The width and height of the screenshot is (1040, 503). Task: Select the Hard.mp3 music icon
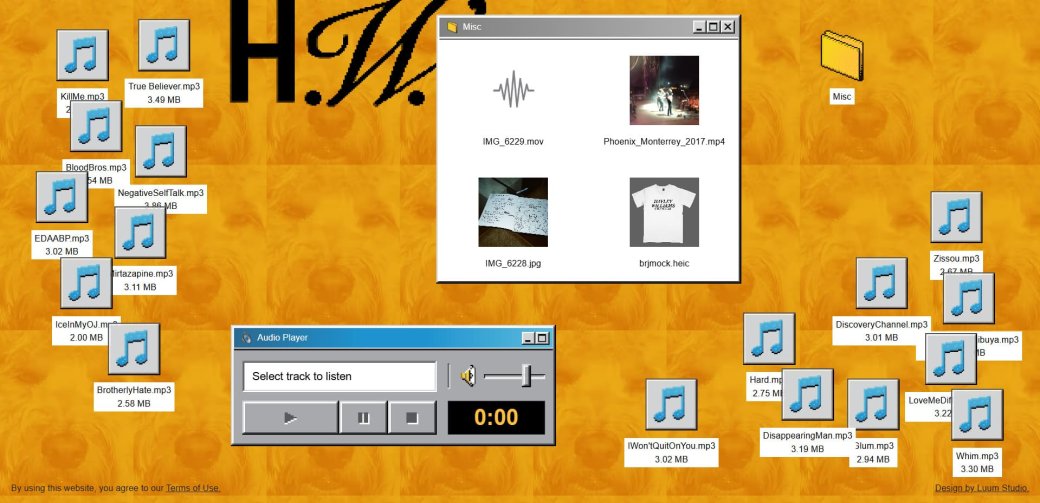769,339
